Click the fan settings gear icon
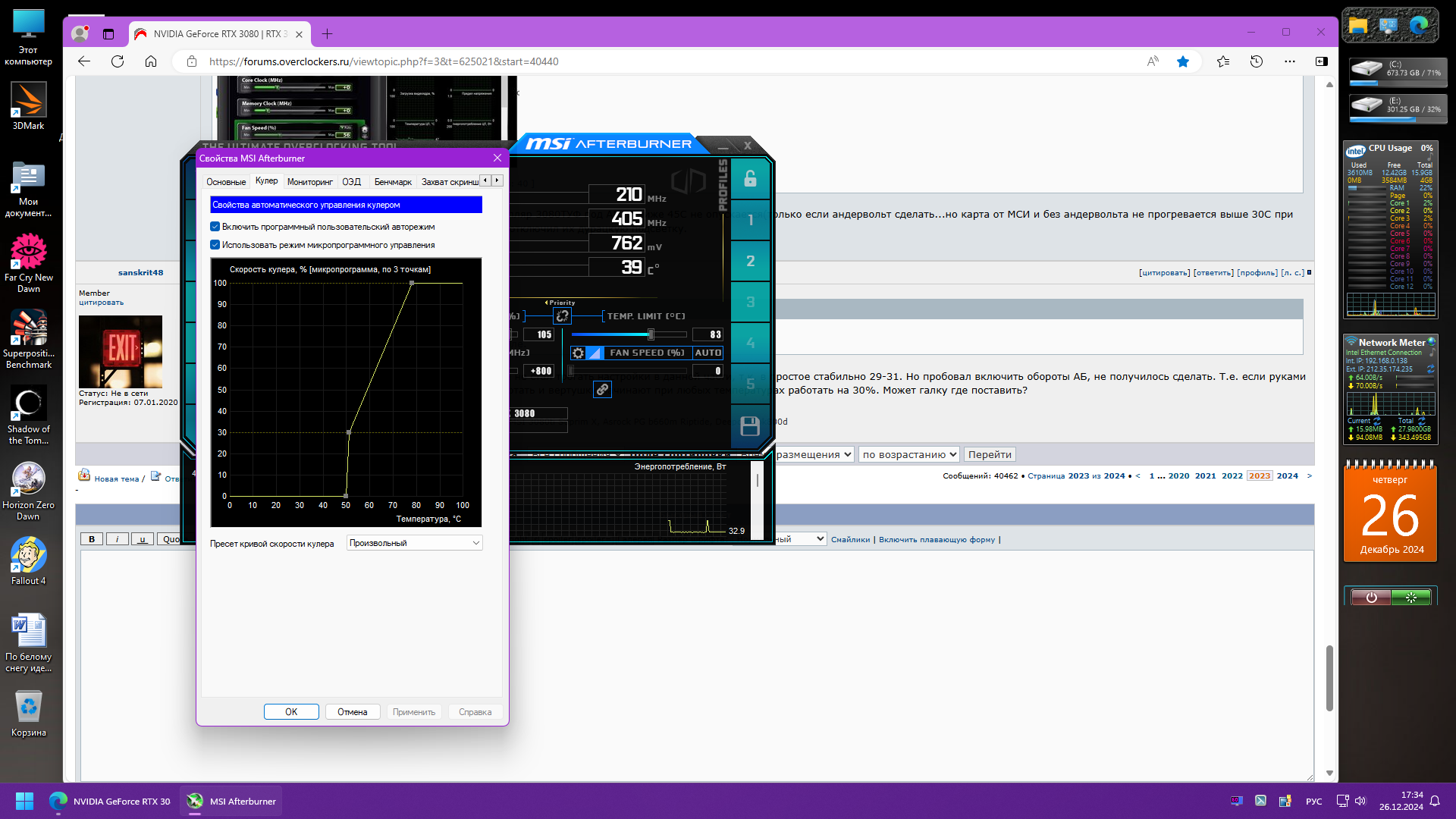This screenshot has height=819, width=1456. tap(579, 353)
